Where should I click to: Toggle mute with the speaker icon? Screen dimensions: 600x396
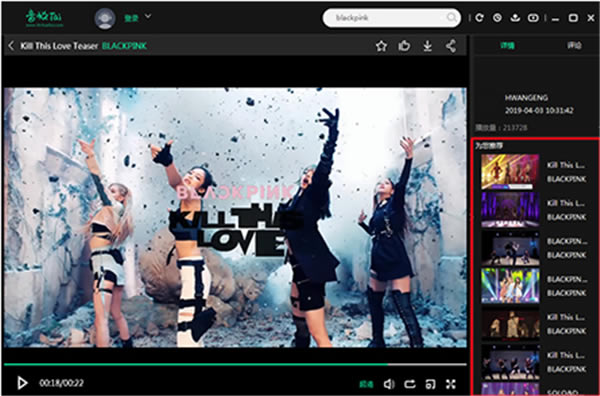coord(389,384)
